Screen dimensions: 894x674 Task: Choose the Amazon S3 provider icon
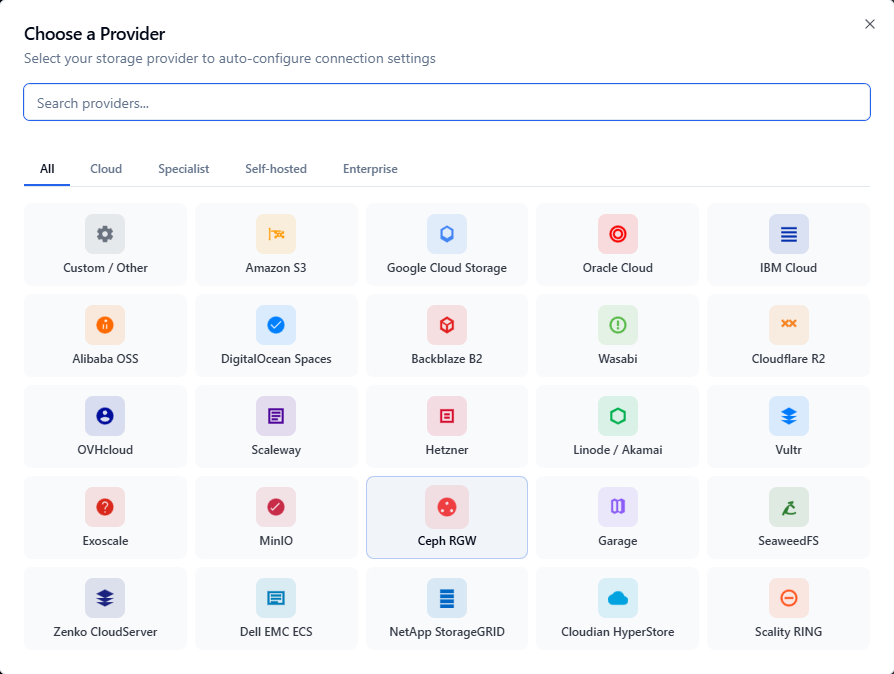(x=276, y=234)
